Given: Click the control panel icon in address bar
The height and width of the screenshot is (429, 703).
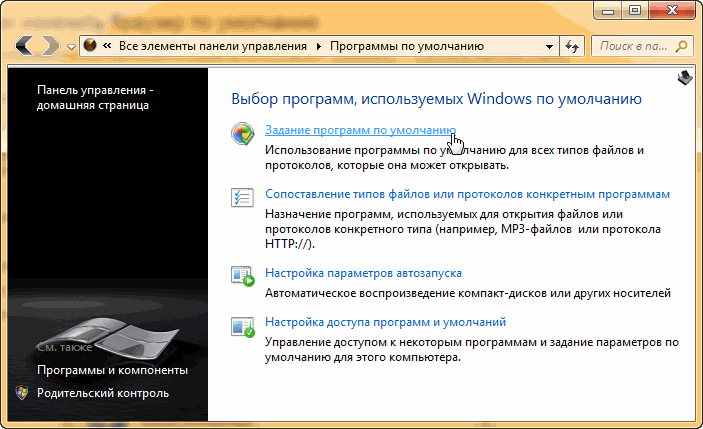Looking at the screenshot, I should click(90, 45).
